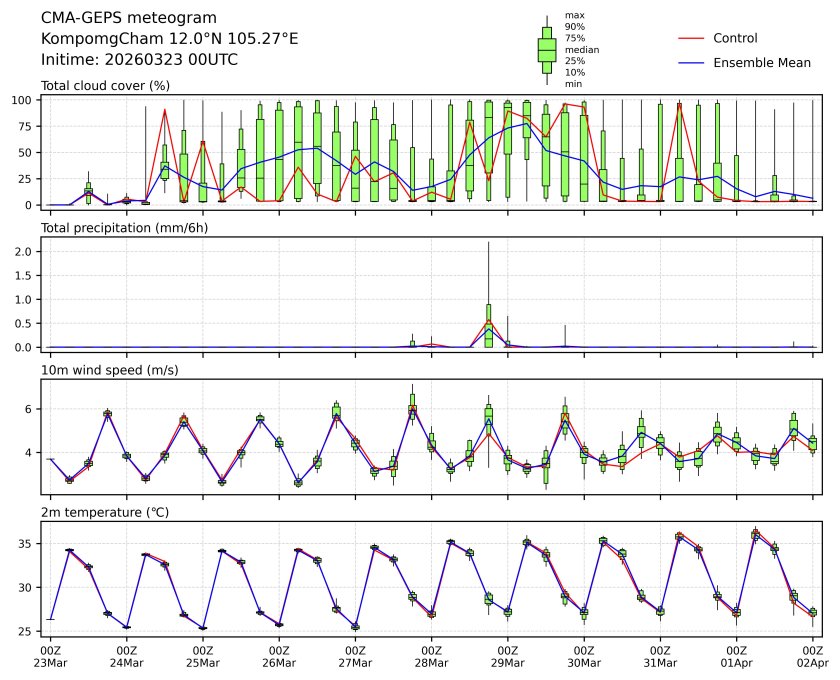Select the "Control" legend label
The width and height of the screenshot is (840, 680).
tap(735, 39)
